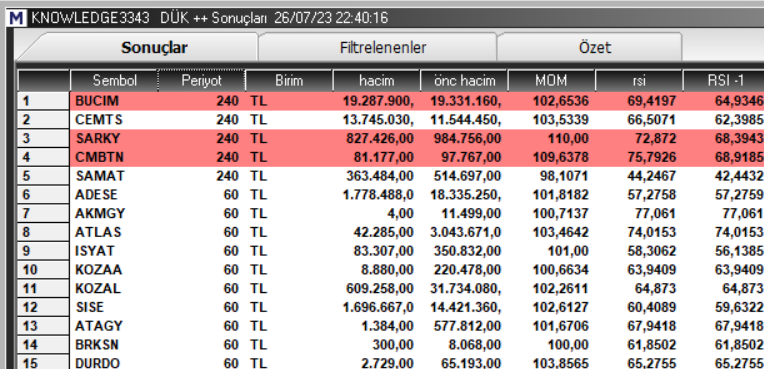The width and height of the screenshot is (764, 369).
Task: Select the CEMTS symbol cell
Action: 99,119
